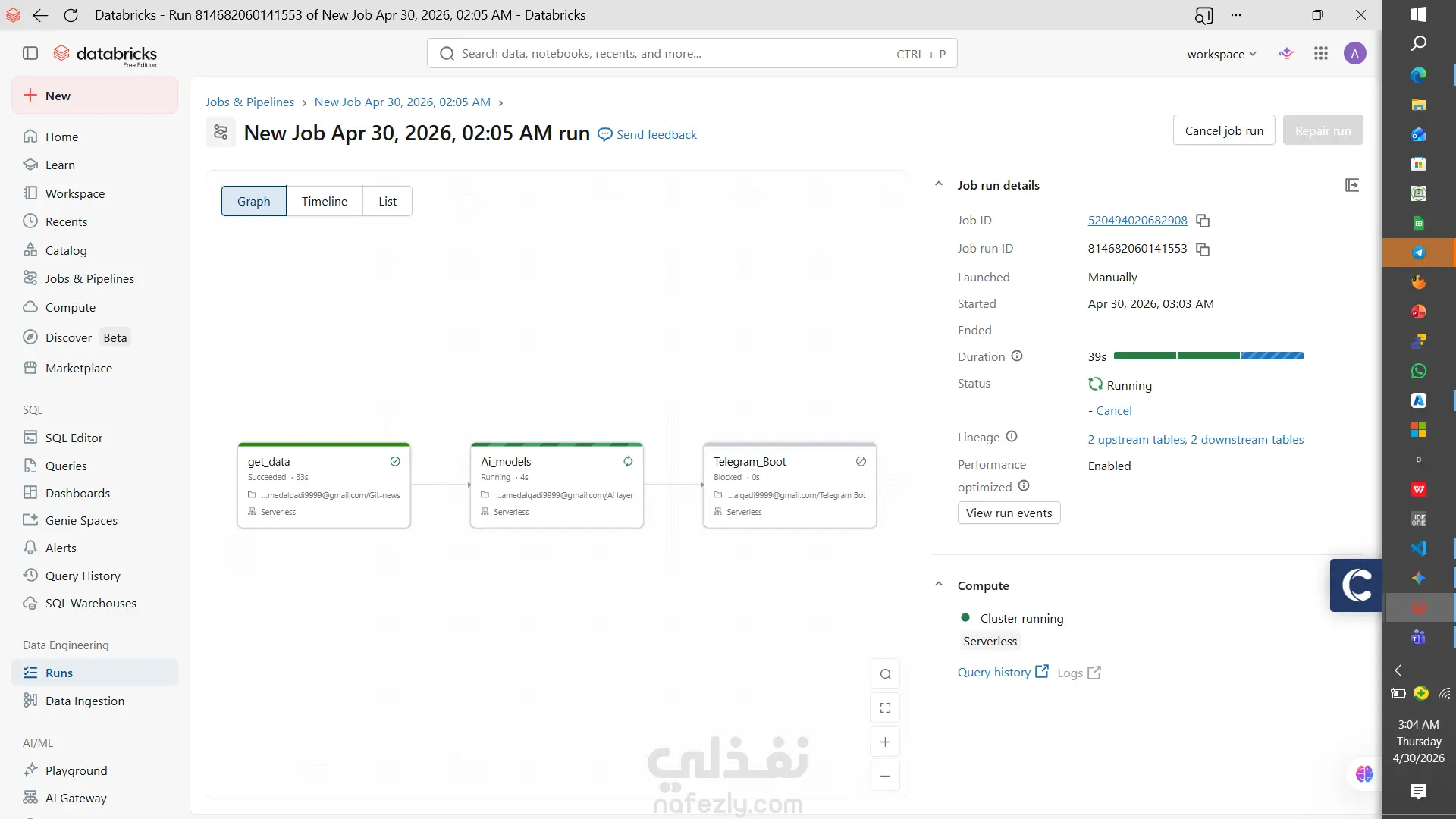Show Duration info tooltip icon
Image resolution: width=1456 pixels, height=819 pixels.
coord(1017,356)
